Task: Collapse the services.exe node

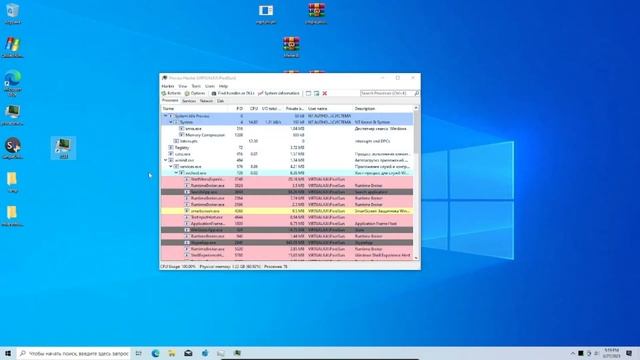Action: pos(171,167)
